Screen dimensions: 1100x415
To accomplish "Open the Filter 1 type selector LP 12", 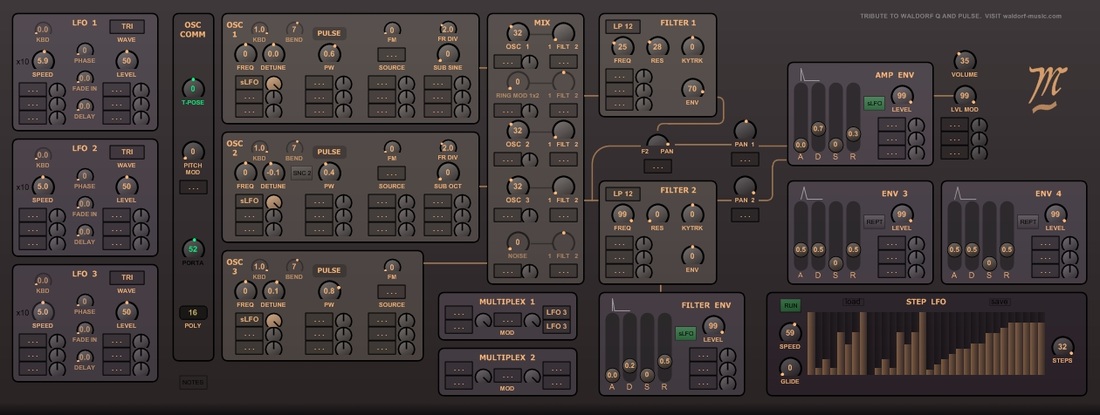I will [x=623, y=25].
